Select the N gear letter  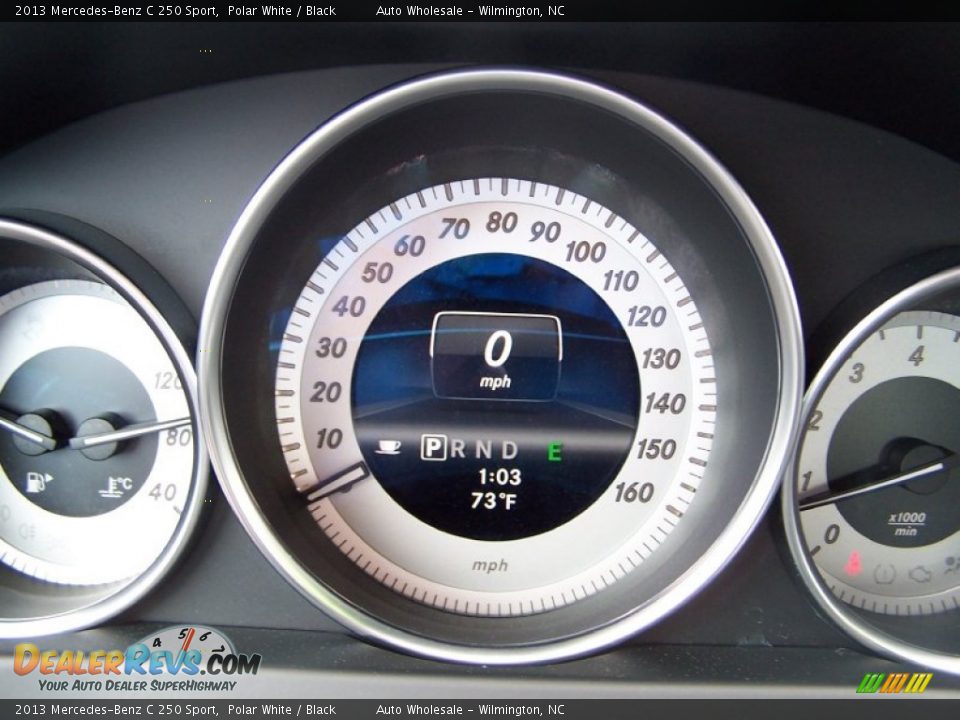484,449
